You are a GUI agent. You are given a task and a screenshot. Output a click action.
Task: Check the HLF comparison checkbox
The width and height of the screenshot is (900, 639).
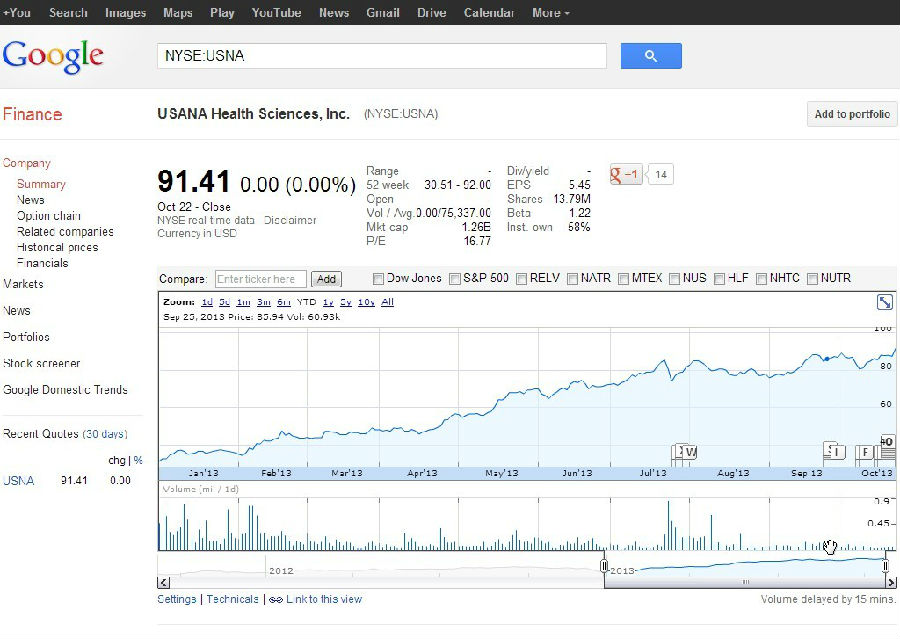pyautogui.click(x=719, y=279)
